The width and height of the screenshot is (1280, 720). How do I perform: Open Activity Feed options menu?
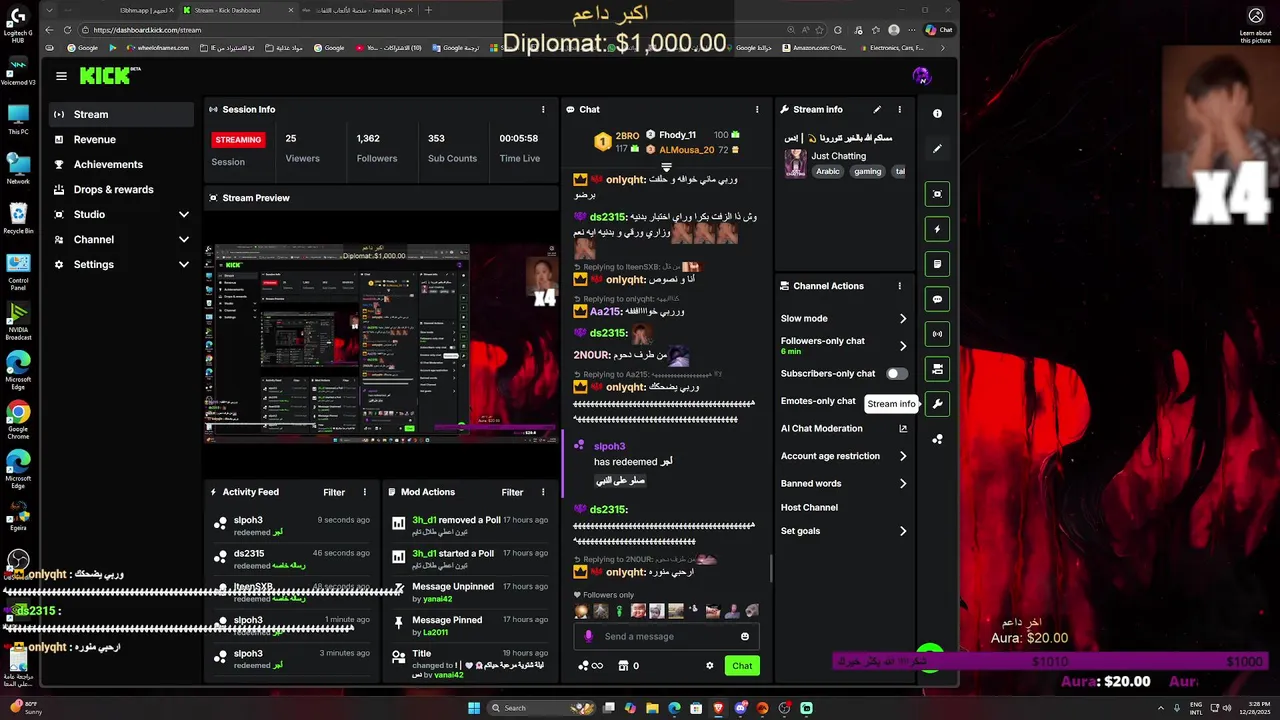(x=365, y=492)
